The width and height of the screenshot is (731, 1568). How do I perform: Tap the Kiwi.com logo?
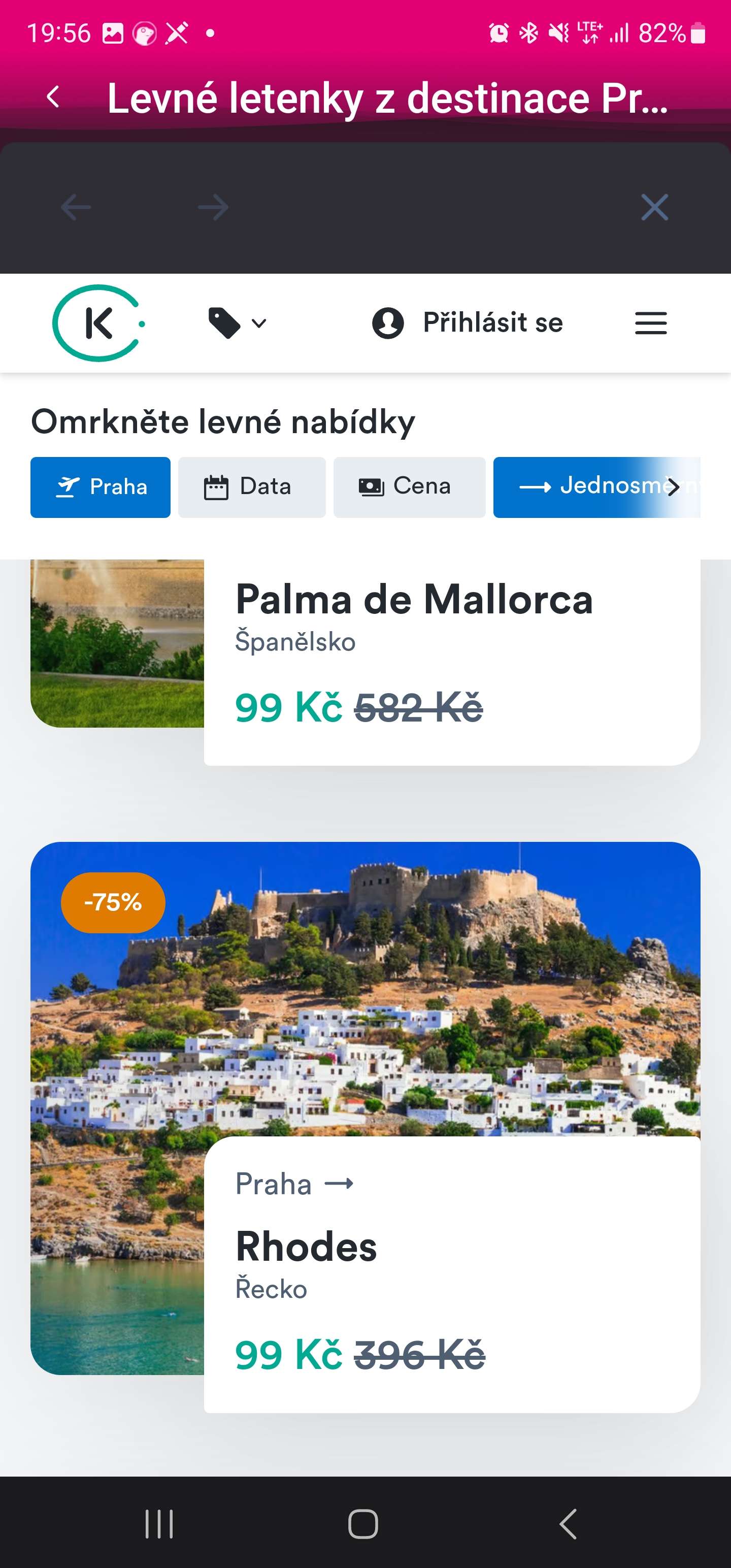98,322
